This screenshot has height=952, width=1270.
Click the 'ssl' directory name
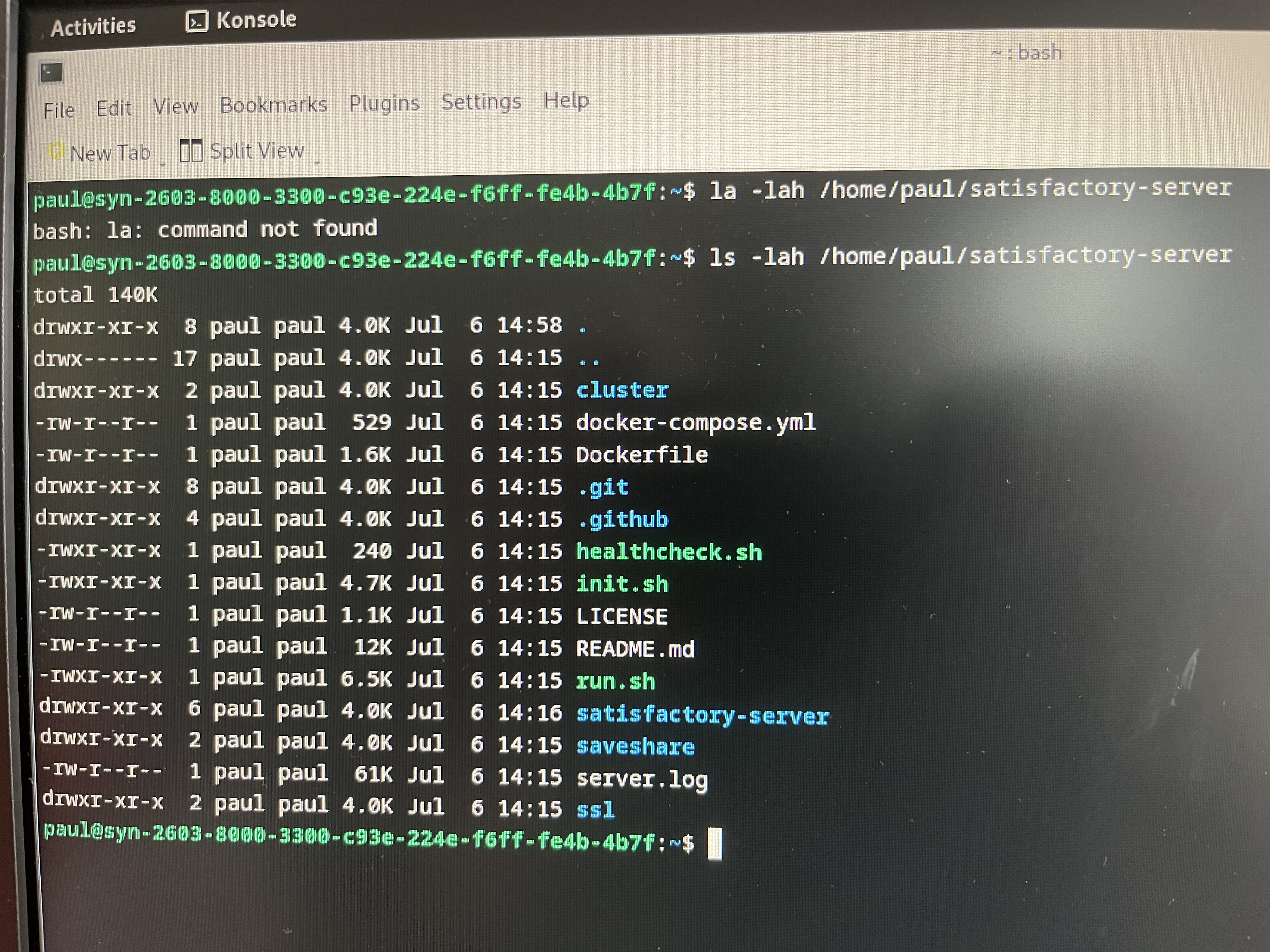[595, 809]
